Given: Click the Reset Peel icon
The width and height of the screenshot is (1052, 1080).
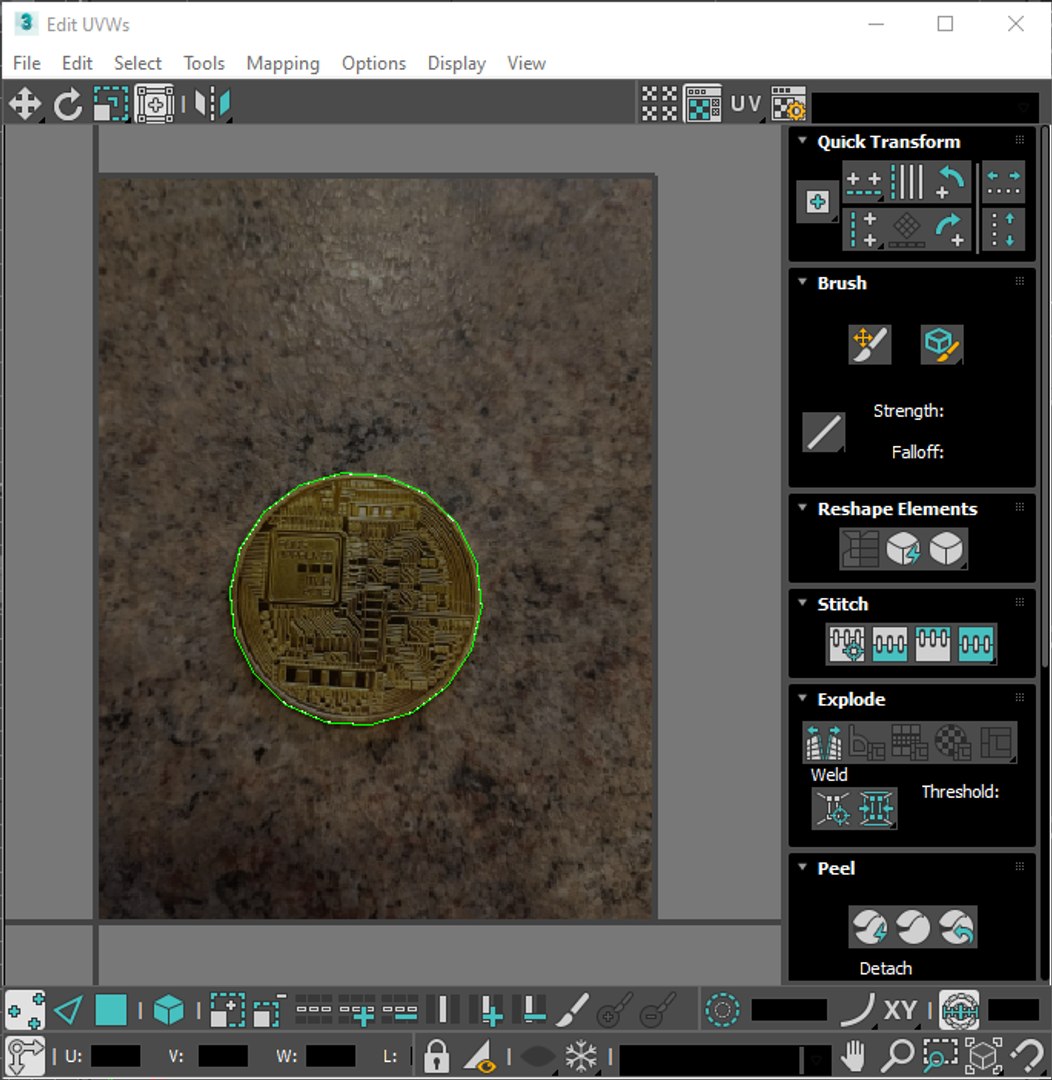Looking at the screenshot, I should [956, 926].
